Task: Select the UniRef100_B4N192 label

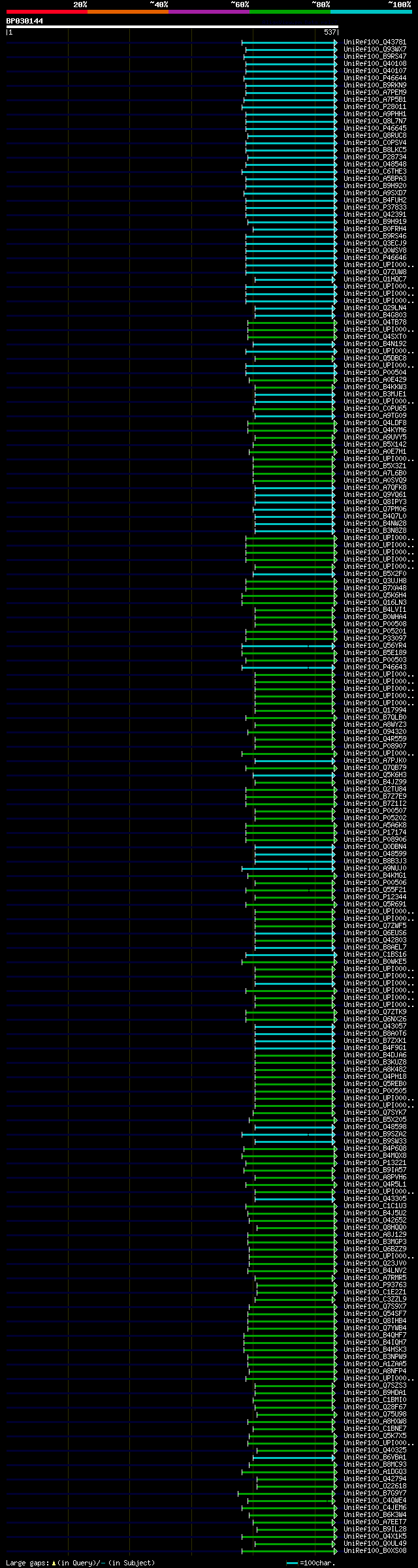Action: (x=375, y=344)
